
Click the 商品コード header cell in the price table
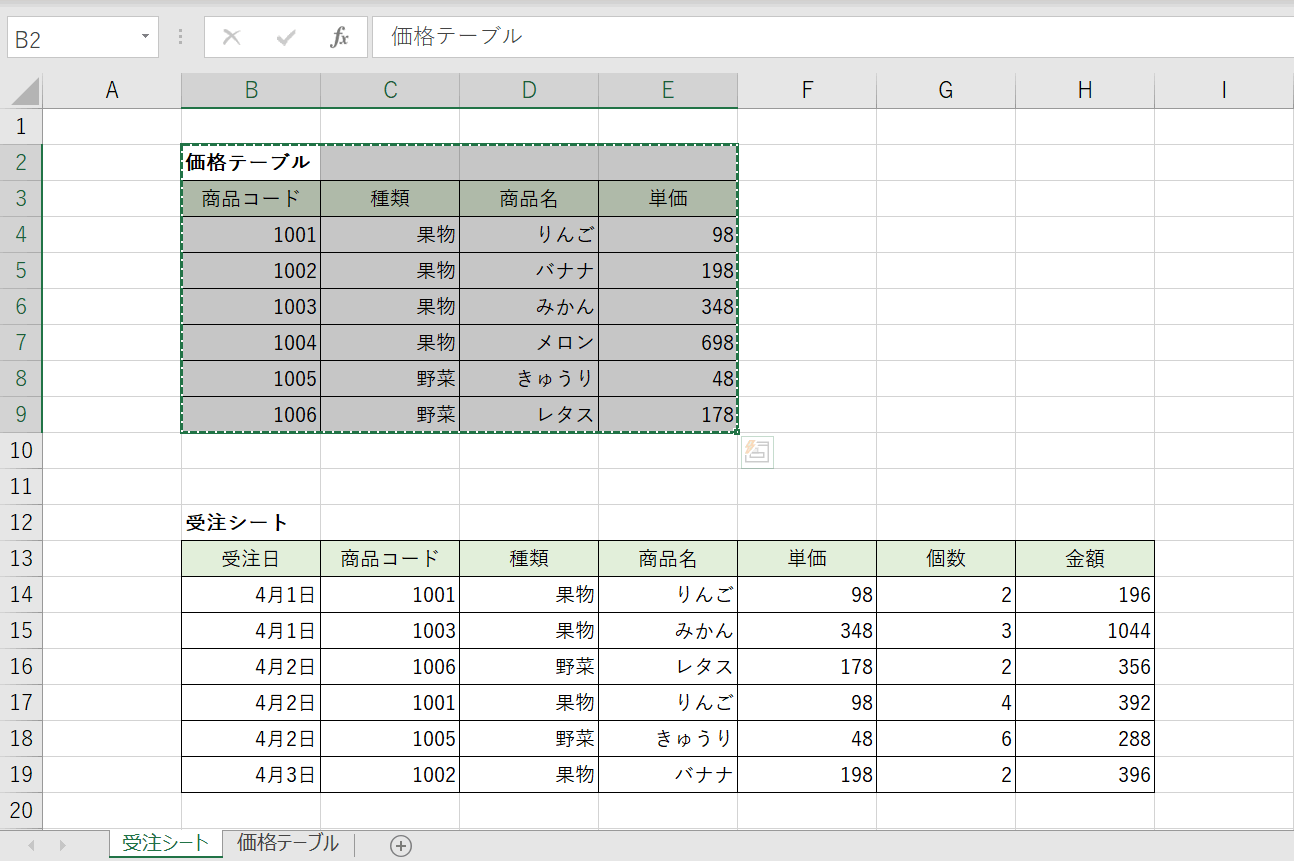[x=250, y=198]
